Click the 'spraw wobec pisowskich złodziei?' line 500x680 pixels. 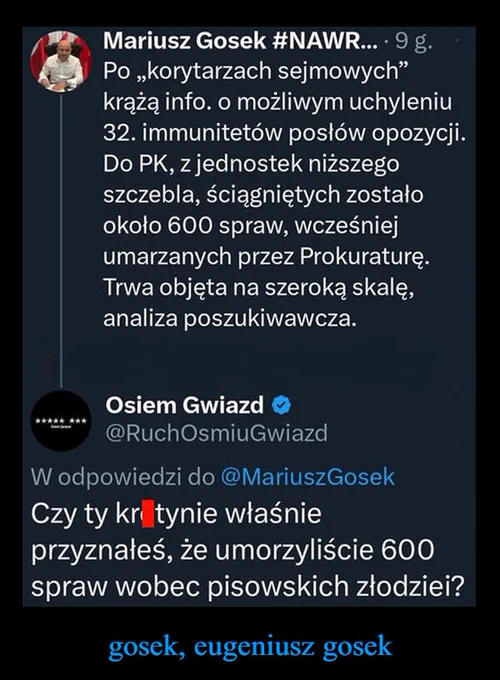[x=248, y=587]
